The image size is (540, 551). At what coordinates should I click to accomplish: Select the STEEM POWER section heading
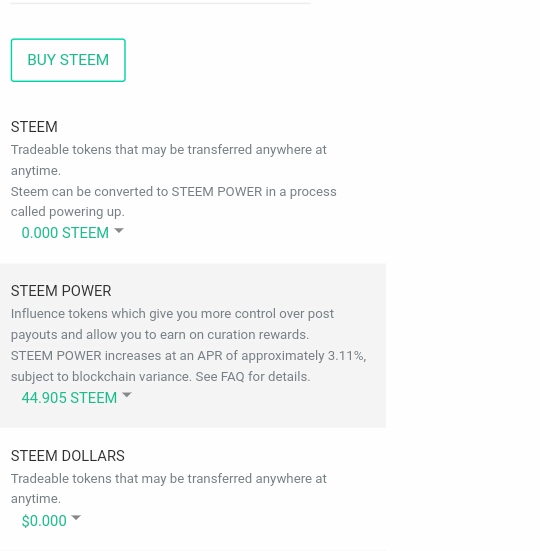(61, 291)
